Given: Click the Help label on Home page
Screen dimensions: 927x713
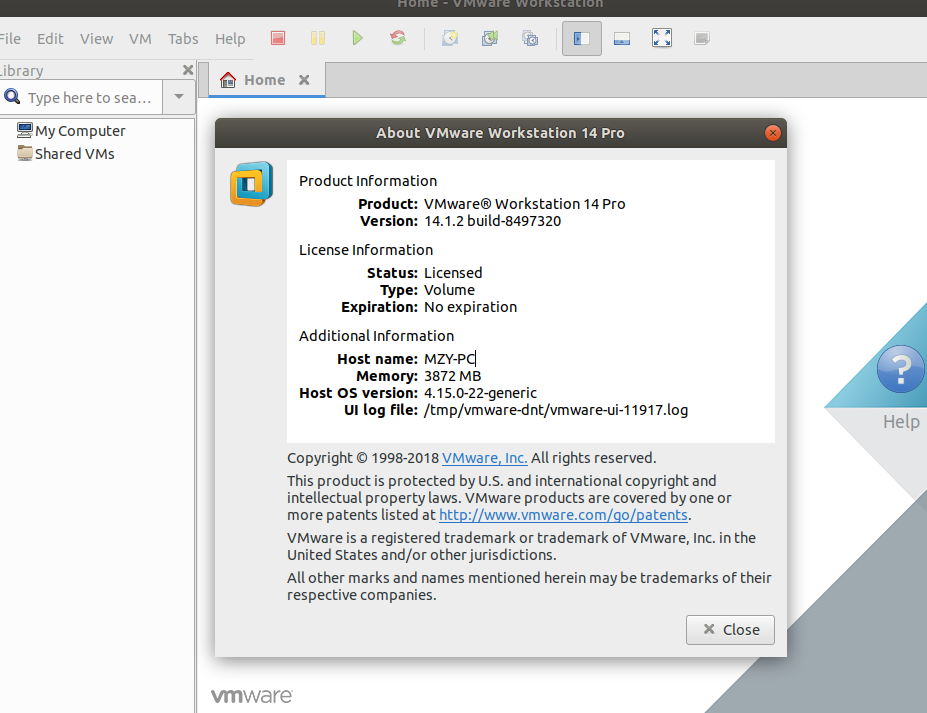Looking at the screenshot, I should click(901, 422).
